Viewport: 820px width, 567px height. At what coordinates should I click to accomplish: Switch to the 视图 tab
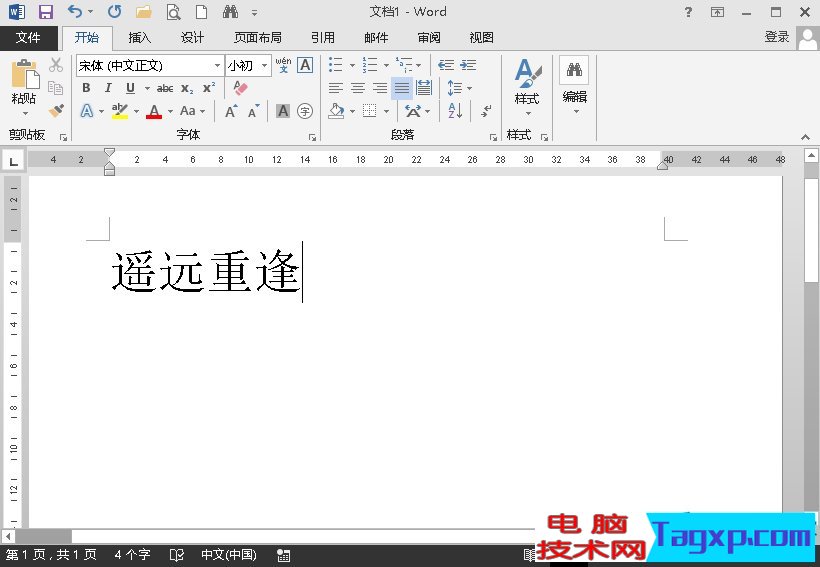click(482, 37)
